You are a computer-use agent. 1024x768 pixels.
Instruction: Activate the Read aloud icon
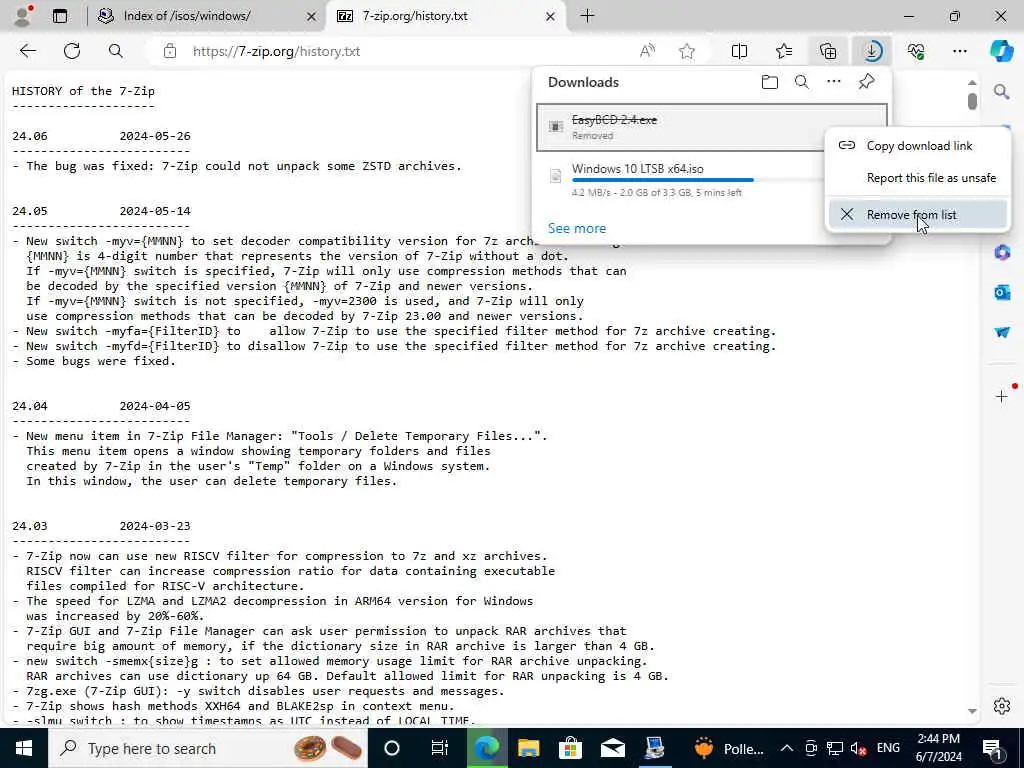tap(647, 51)
